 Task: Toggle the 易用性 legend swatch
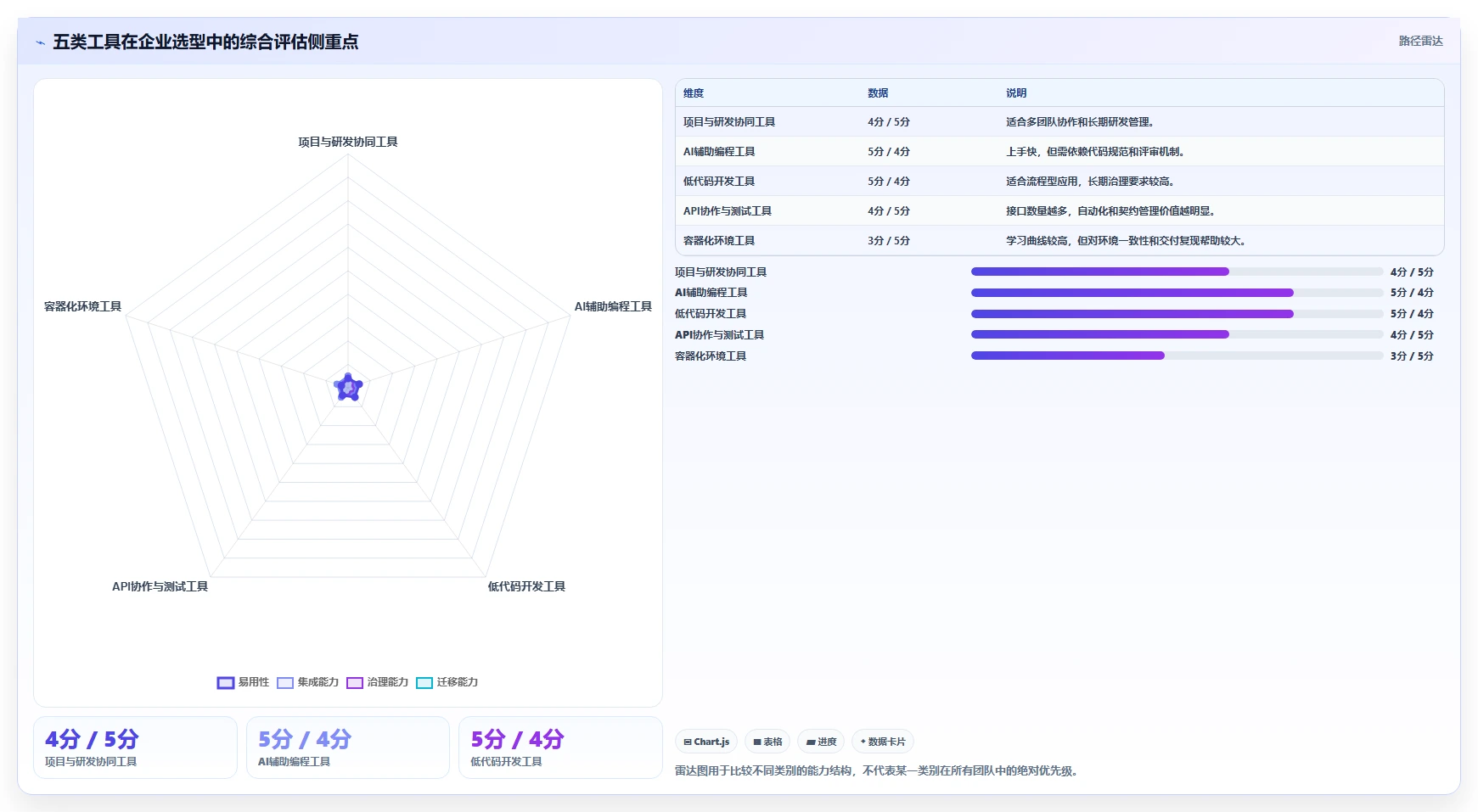pos(226,683)
